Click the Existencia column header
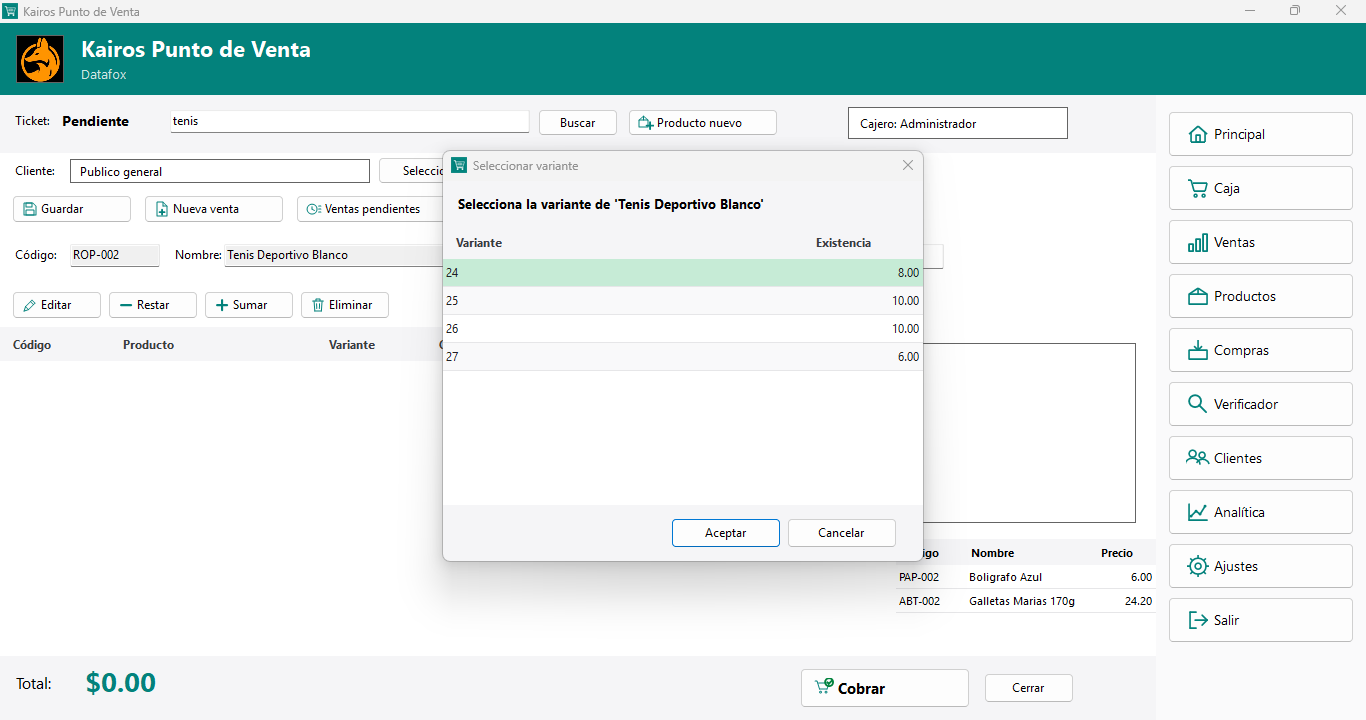Image resolution: width=1366 pixels, height=720 pixels. tap(843, 243)
